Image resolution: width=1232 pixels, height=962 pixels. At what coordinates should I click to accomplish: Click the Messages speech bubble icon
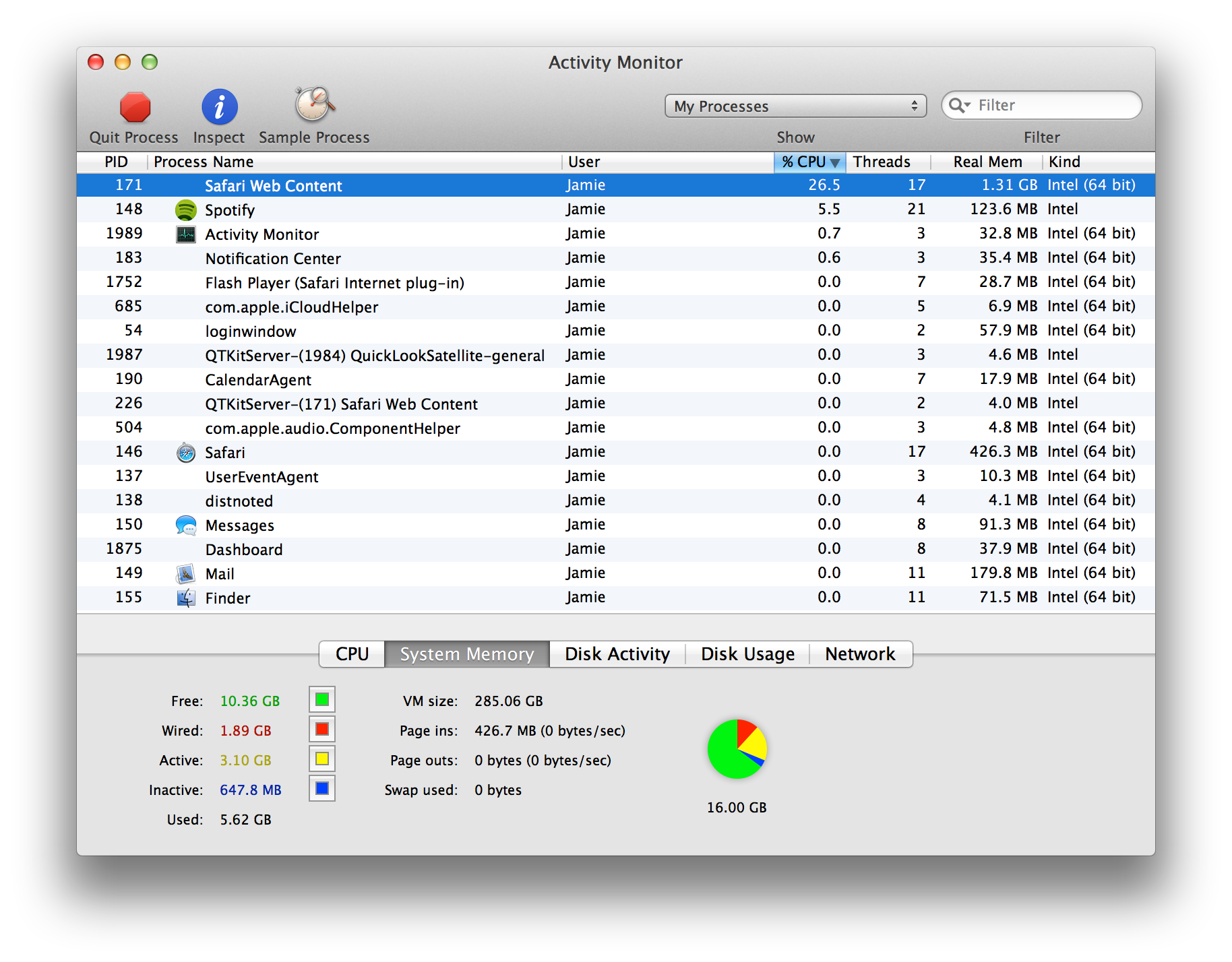[x=185, y=525]
